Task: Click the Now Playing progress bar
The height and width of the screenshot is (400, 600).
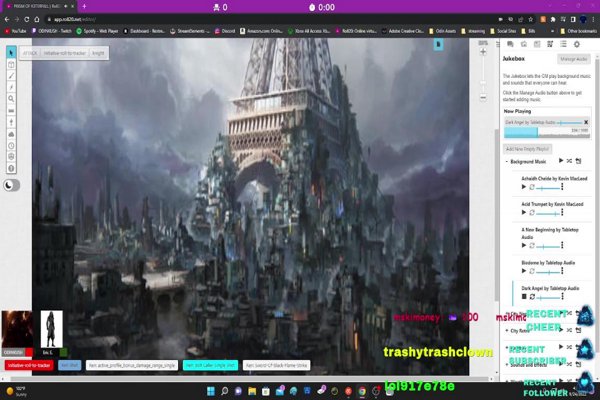Action: coord(547,133)
